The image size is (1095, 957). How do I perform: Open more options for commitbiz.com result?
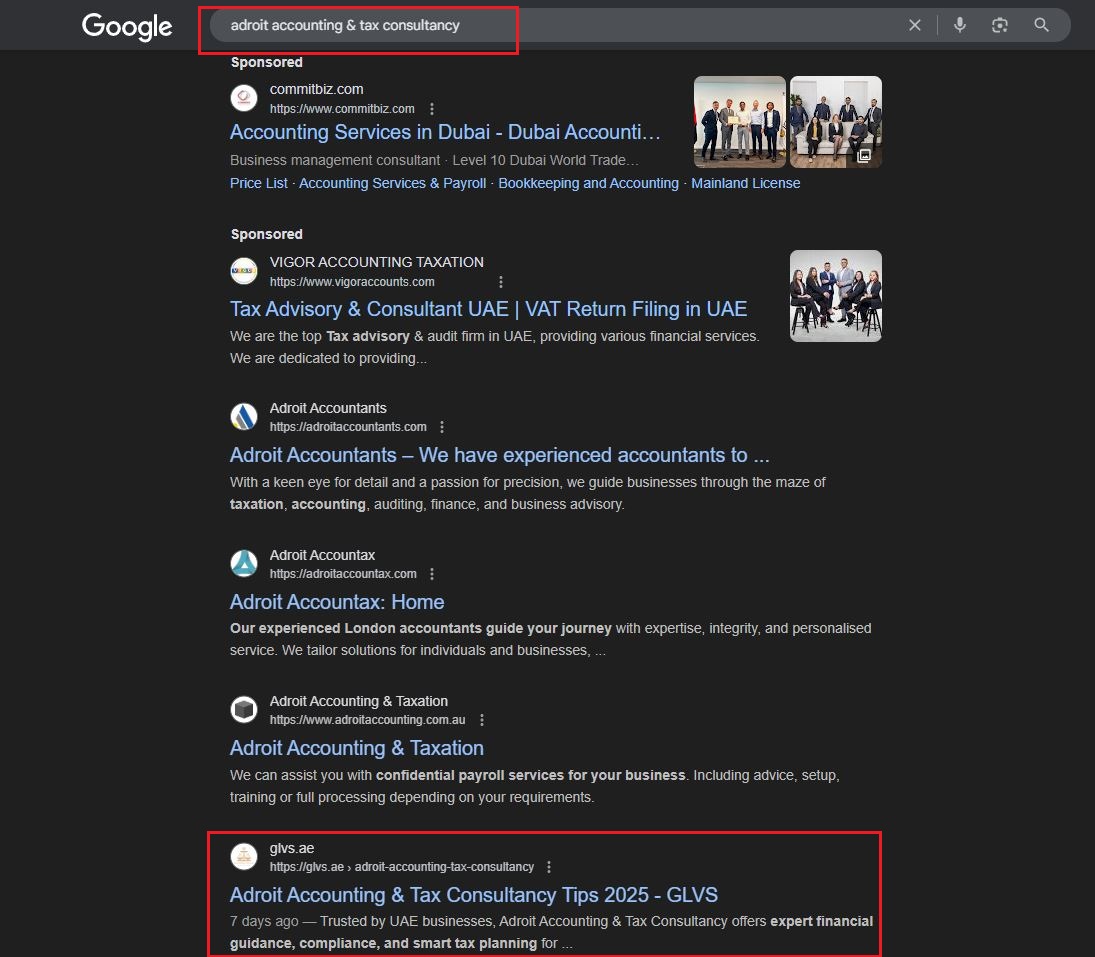click(432, 109)
